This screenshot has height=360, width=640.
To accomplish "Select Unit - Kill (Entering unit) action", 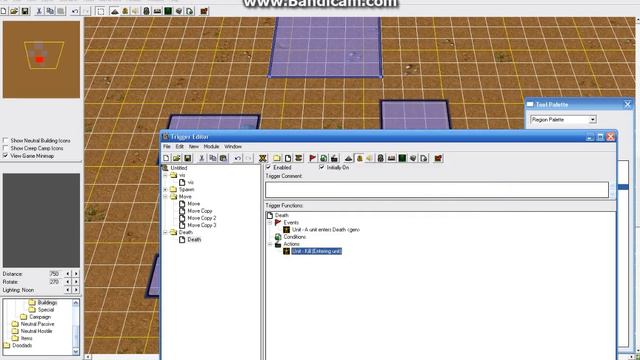I will click(316, 251).
